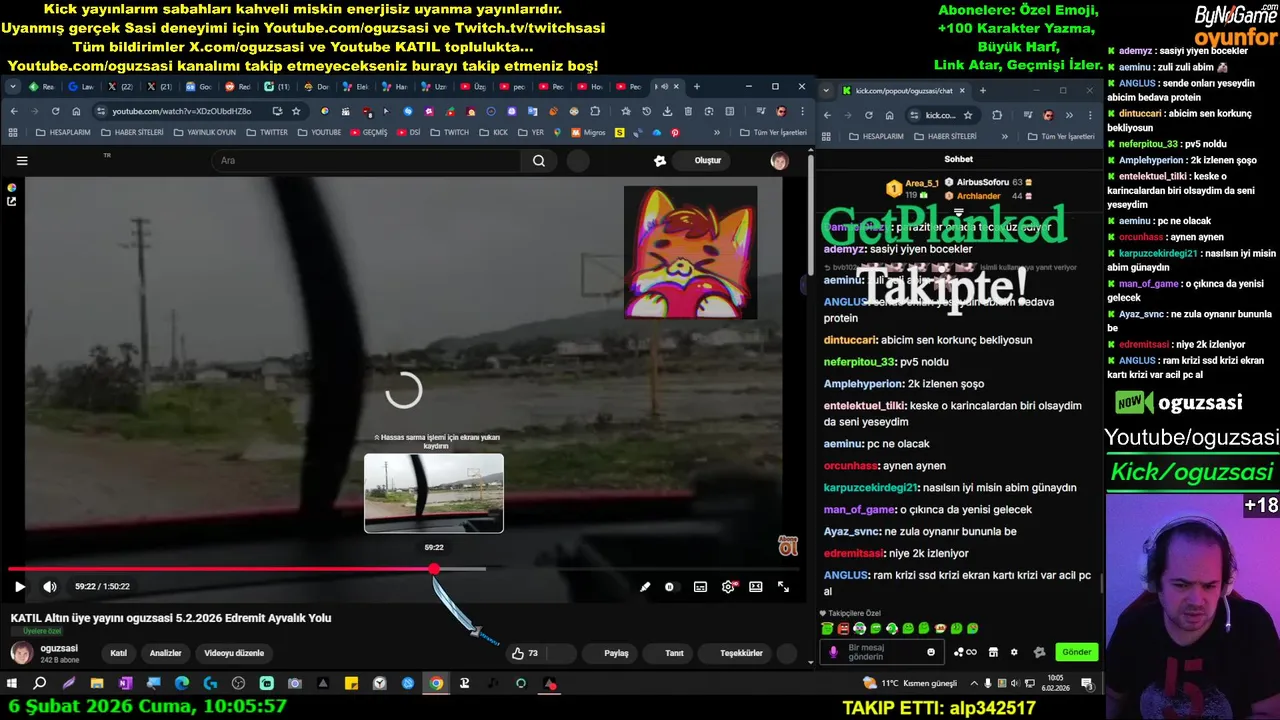Expand hidden bookmarks chevron in YouTube window
Image resolution: width=1280 pixels, height=720 pixels.
[716, 132]
